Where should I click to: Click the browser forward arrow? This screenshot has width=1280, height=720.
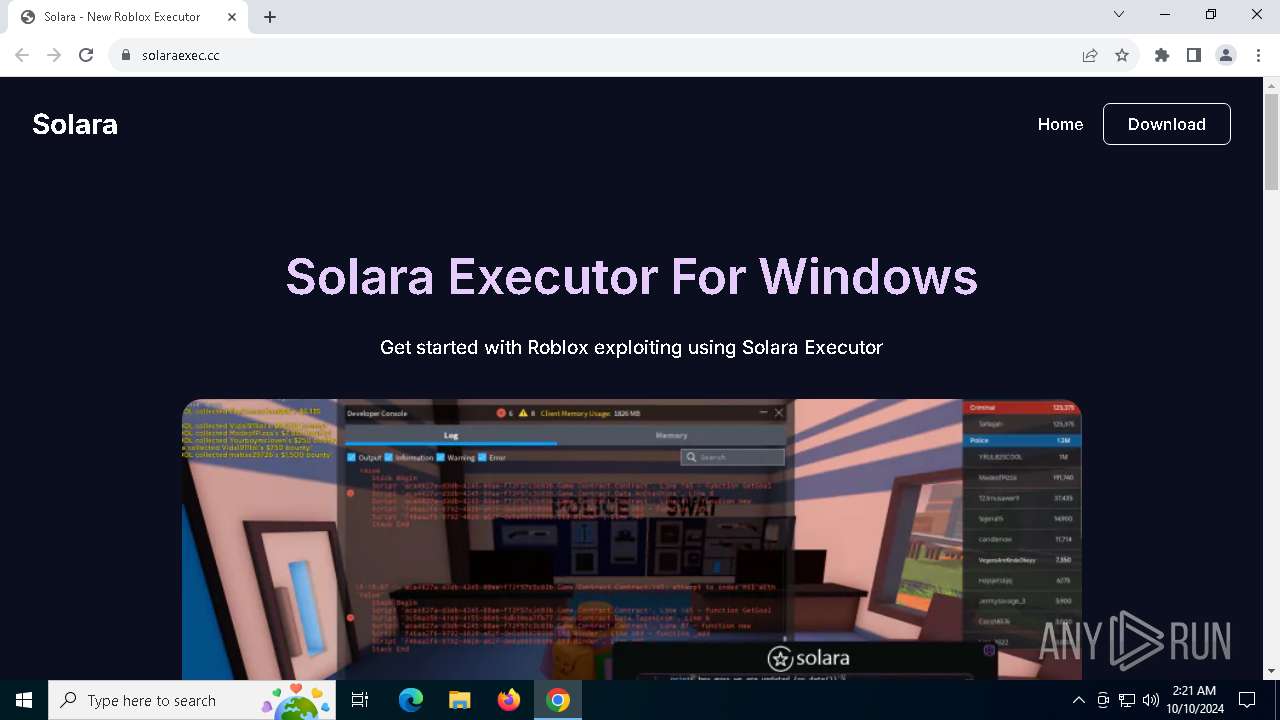(x=54, y=55)
